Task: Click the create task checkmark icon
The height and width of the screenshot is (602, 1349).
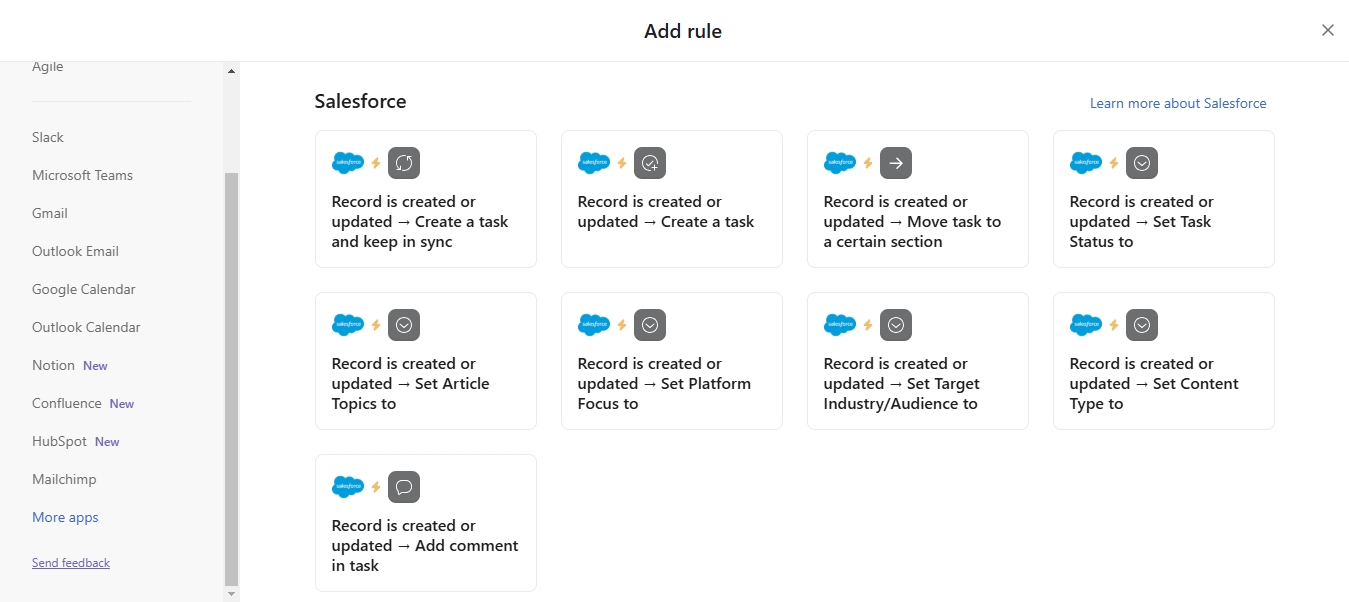Action: (x=650, y=163)
